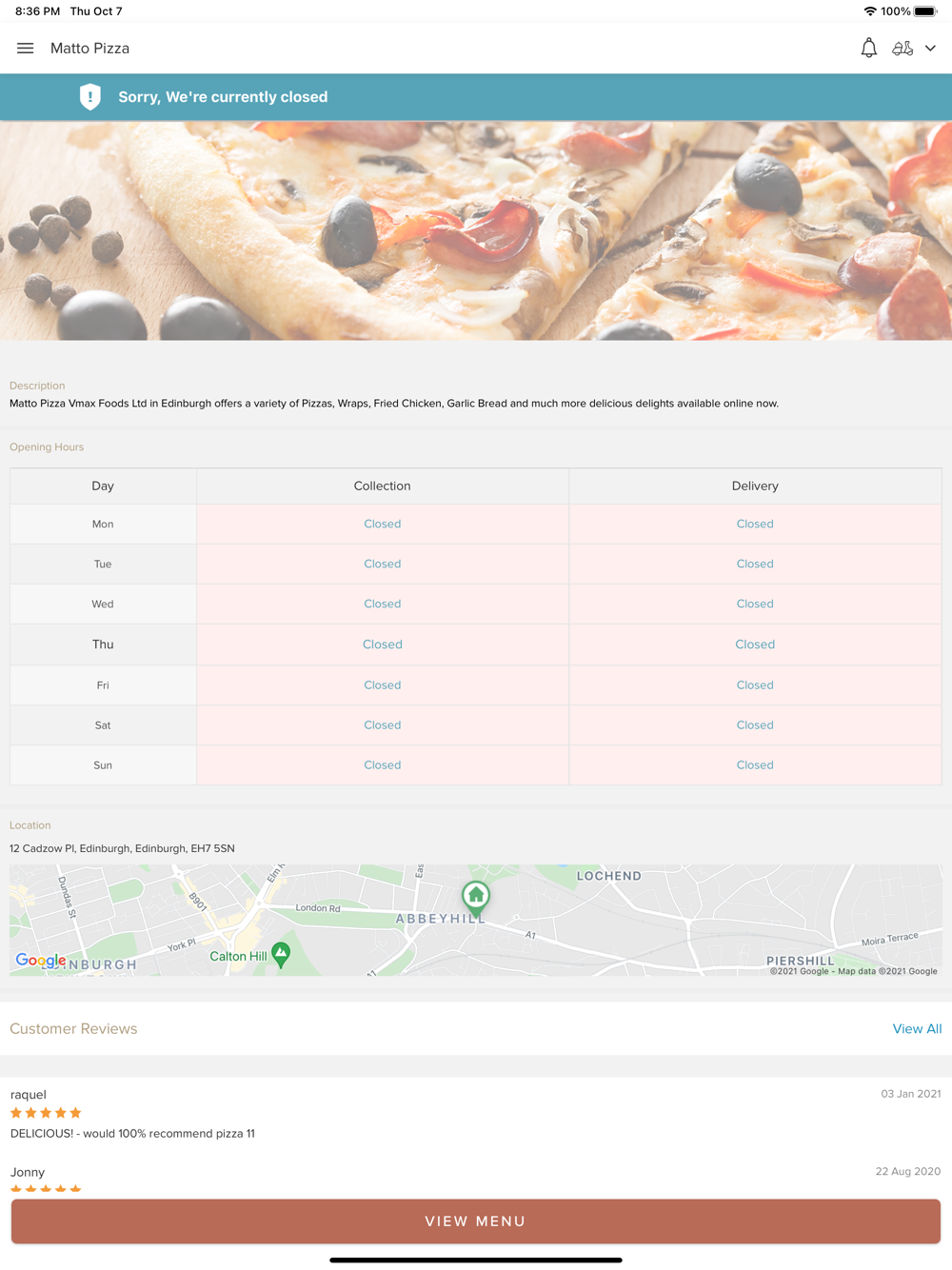
Task: Click the VIEW MENU button
Action: click(476, 1221)
